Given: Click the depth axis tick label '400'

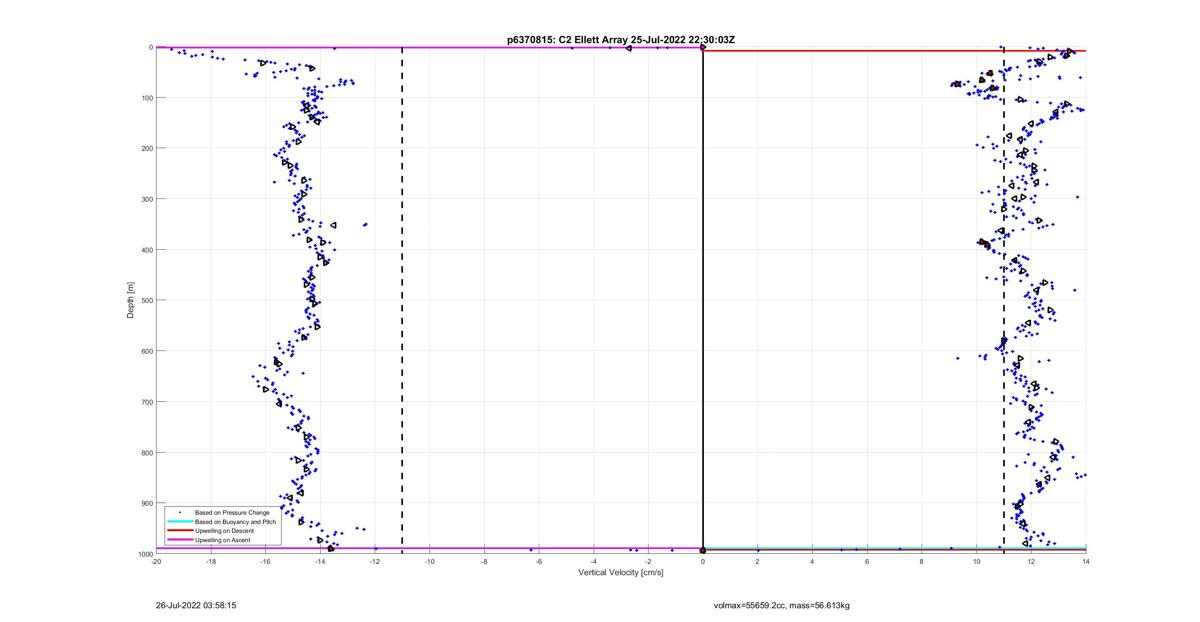Looking at the screenshot, I should click(146, 250).
